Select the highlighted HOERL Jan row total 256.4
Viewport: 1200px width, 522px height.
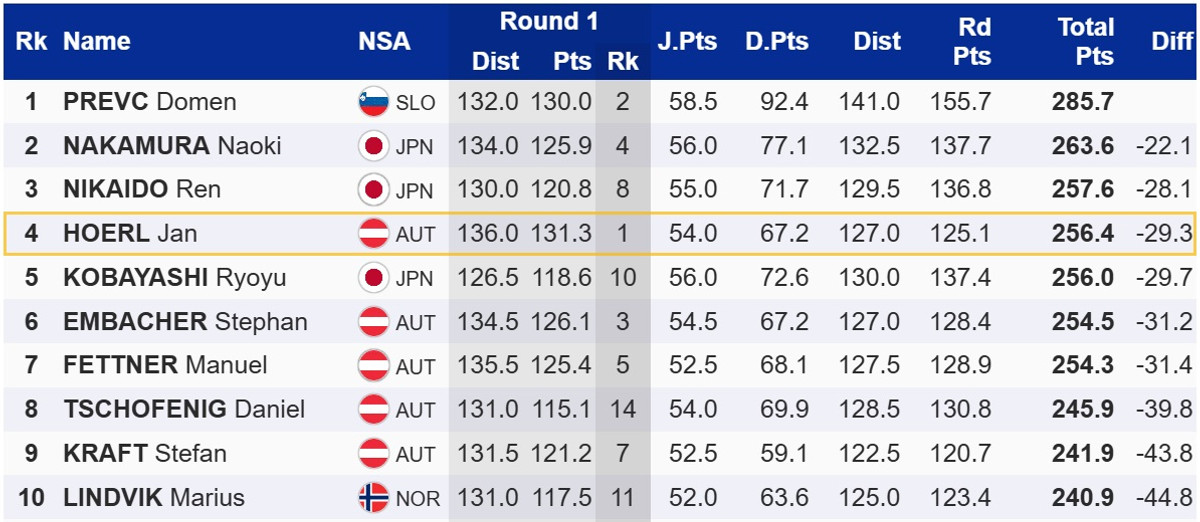tap(1082, 234)
